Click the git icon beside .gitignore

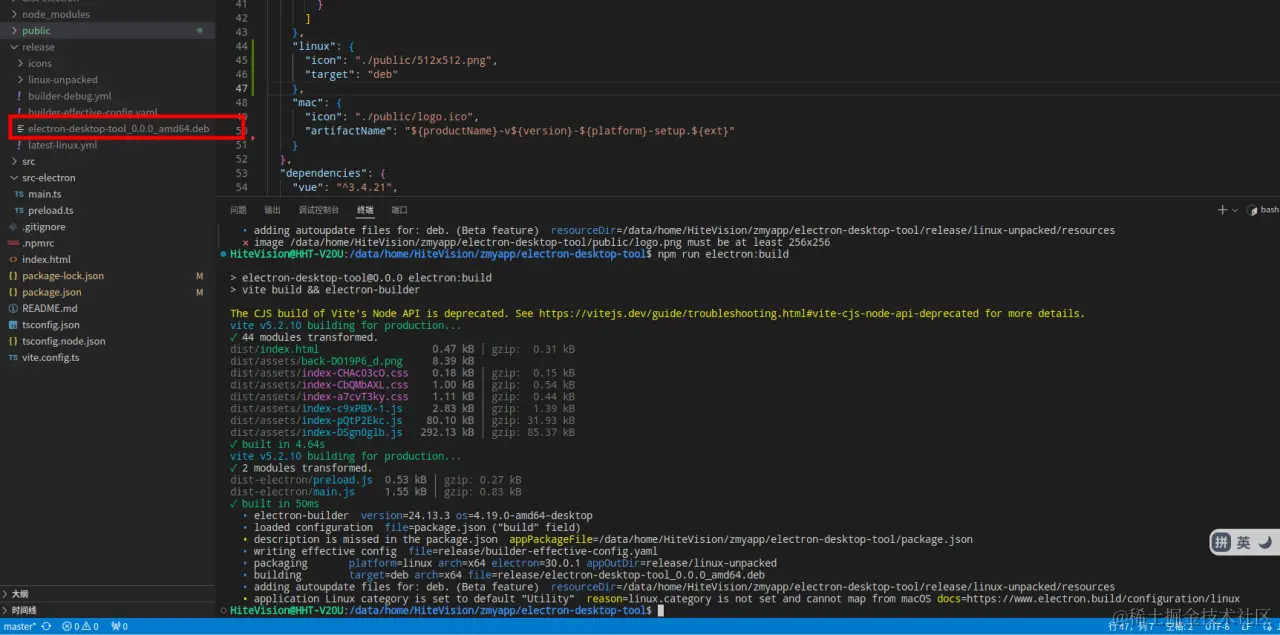click(x=13, y=227)
